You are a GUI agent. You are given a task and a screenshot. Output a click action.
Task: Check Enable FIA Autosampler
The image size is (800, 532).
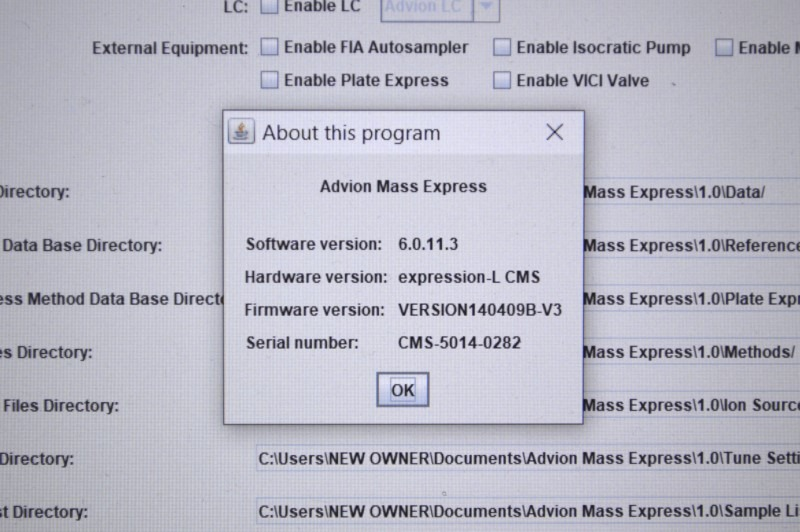[269, 47]
